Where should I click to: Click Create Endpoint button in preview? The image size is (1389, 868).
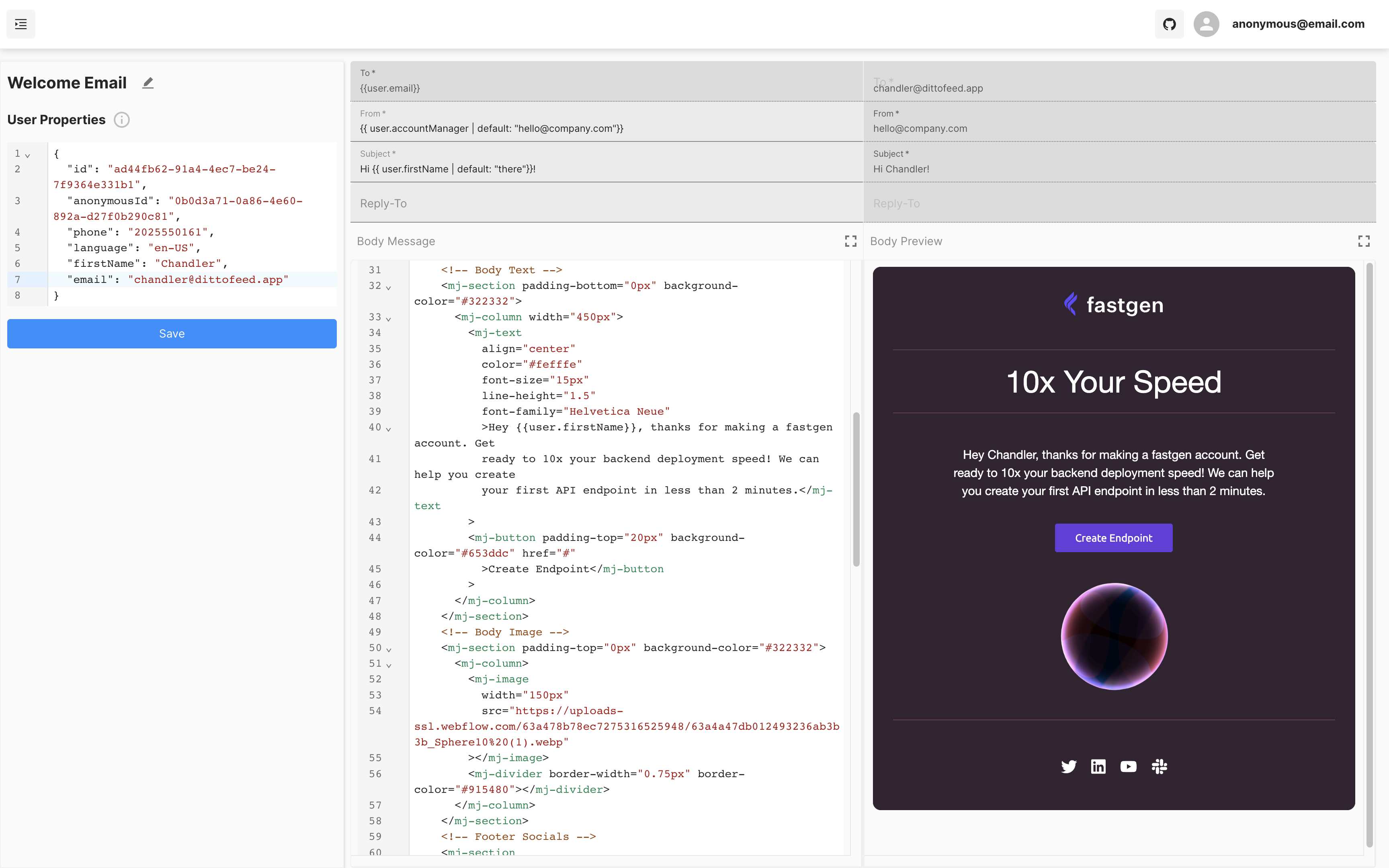pos(1114,538)
